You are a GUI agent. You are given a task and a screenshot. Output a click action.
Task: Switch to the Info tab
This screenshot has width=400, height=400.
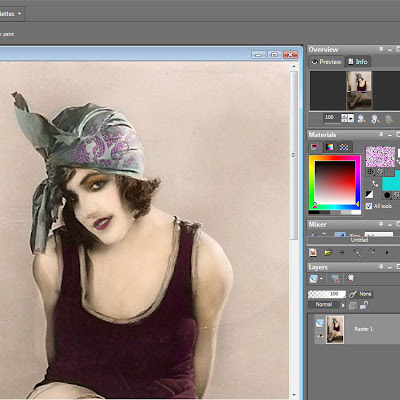coord(358,62)
